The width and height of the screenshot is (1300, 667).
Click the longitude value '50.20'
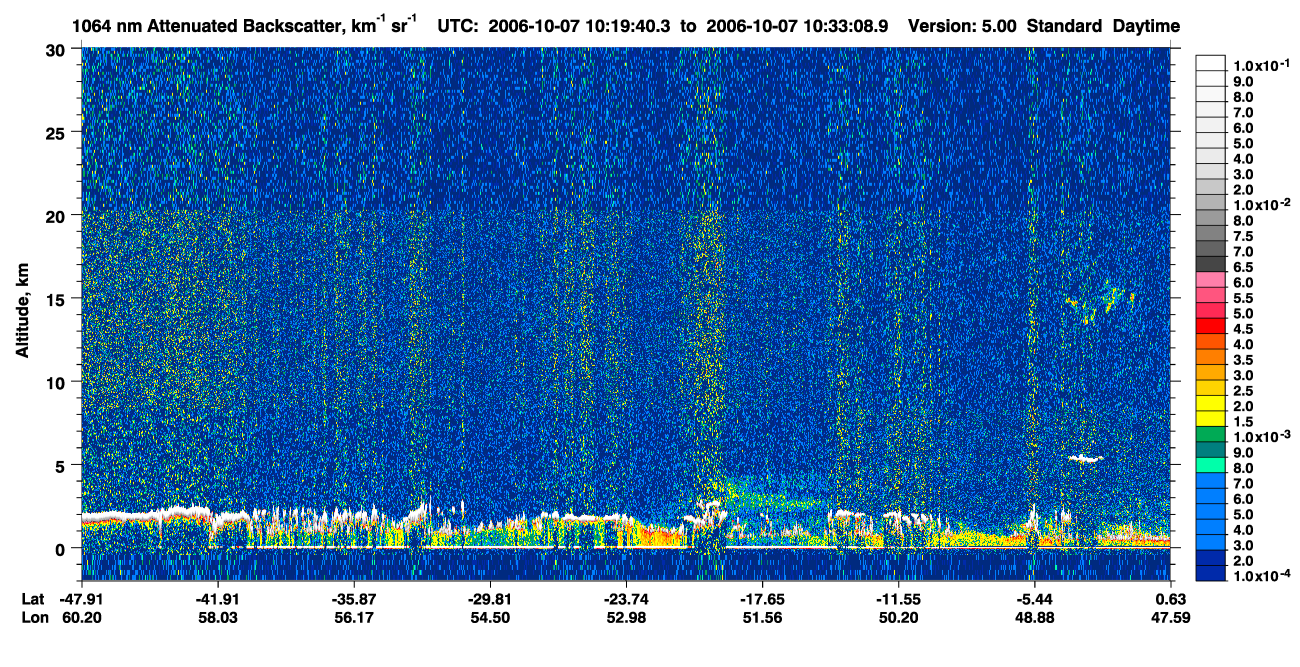click(x=899, y=617)
